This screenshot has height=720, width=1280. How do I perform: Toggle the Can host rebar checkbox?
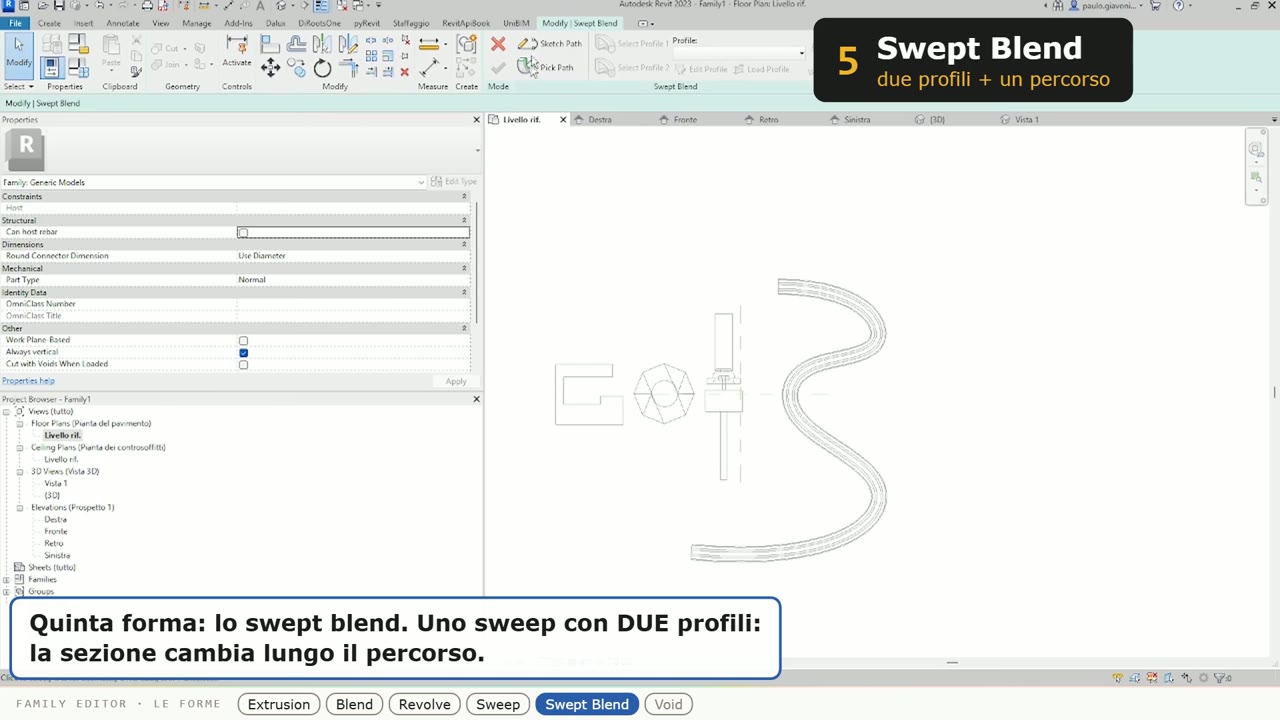pyautogui.click(x=243, y=232)
